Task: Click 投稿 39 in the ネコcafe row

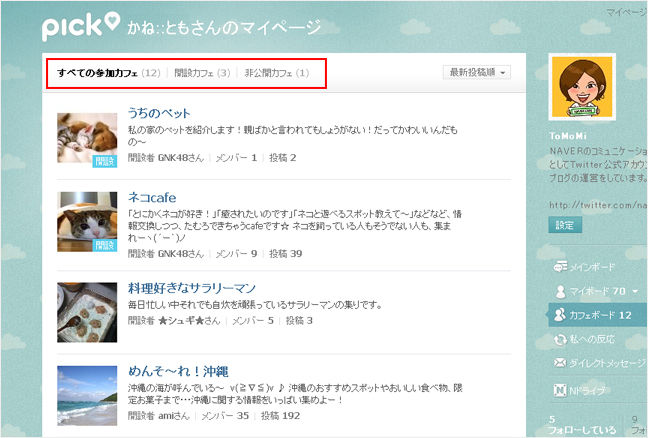Action: pos(286,254)
